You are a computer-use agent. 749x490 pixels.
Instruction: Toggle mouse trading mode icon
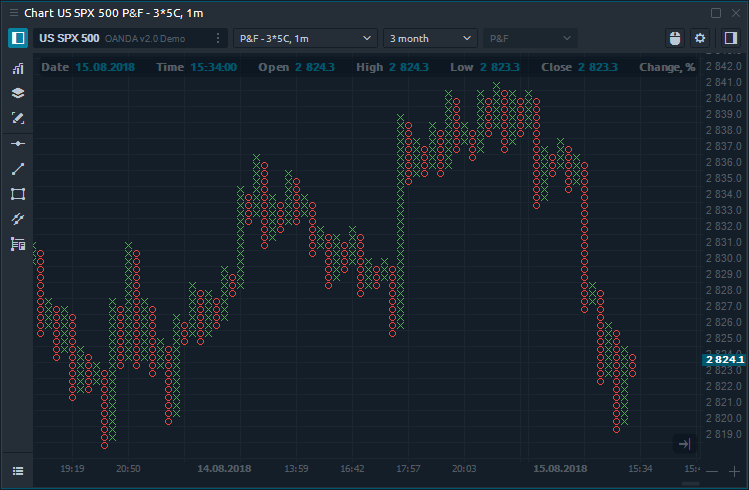[x=675, y=38]
